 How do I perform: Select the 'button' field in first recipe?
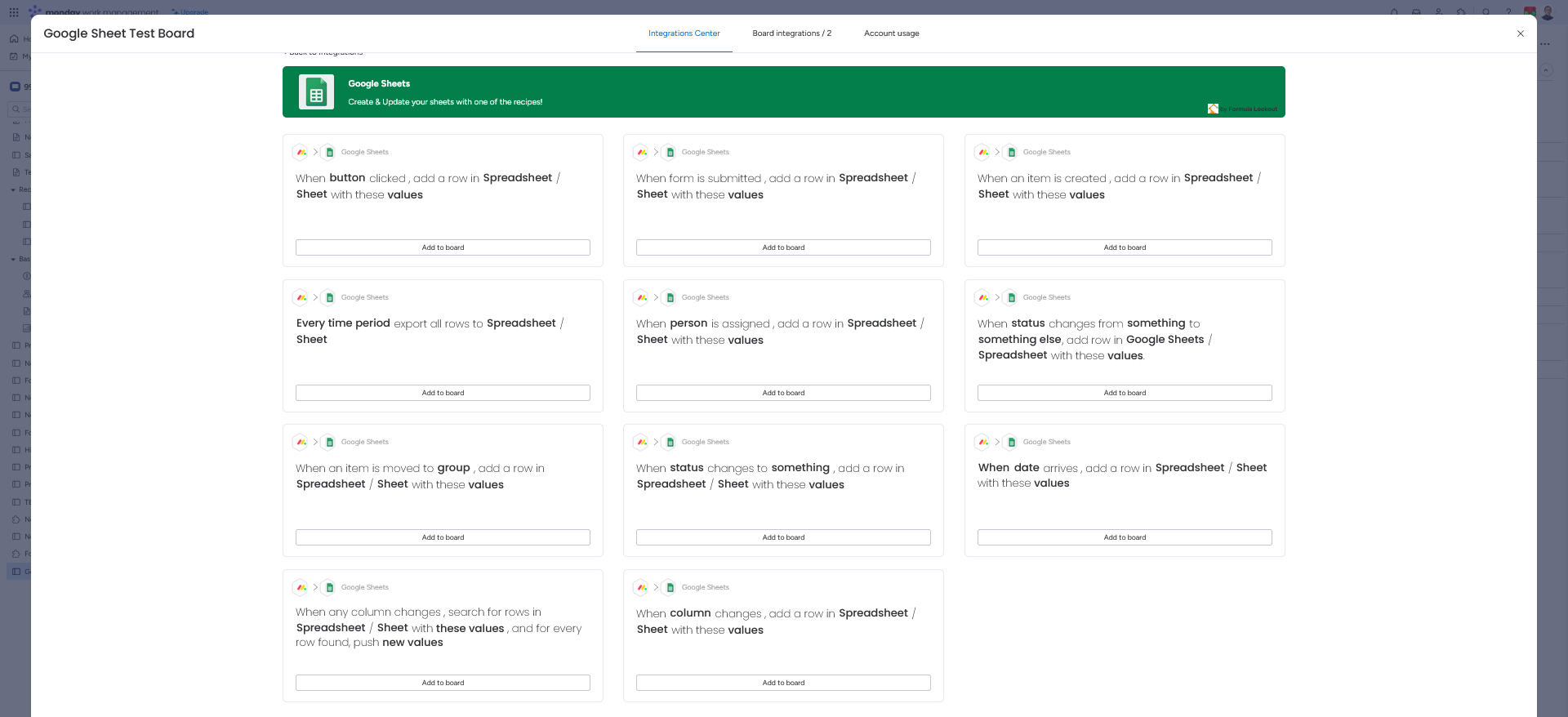pyautogui.click(x=347, y=178)
